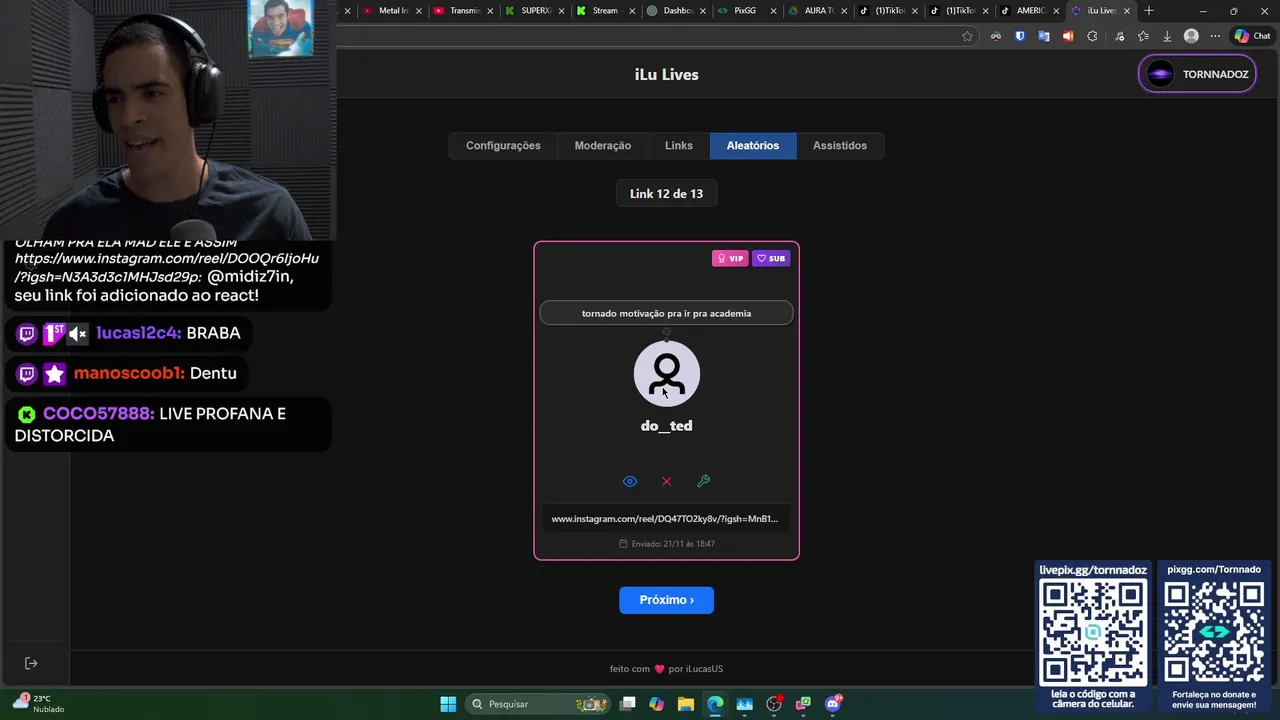The width and height of the screenshot is (1280, 720).
Task: Open File Explorer from the taskbar
Action: [x=686, y=704]
